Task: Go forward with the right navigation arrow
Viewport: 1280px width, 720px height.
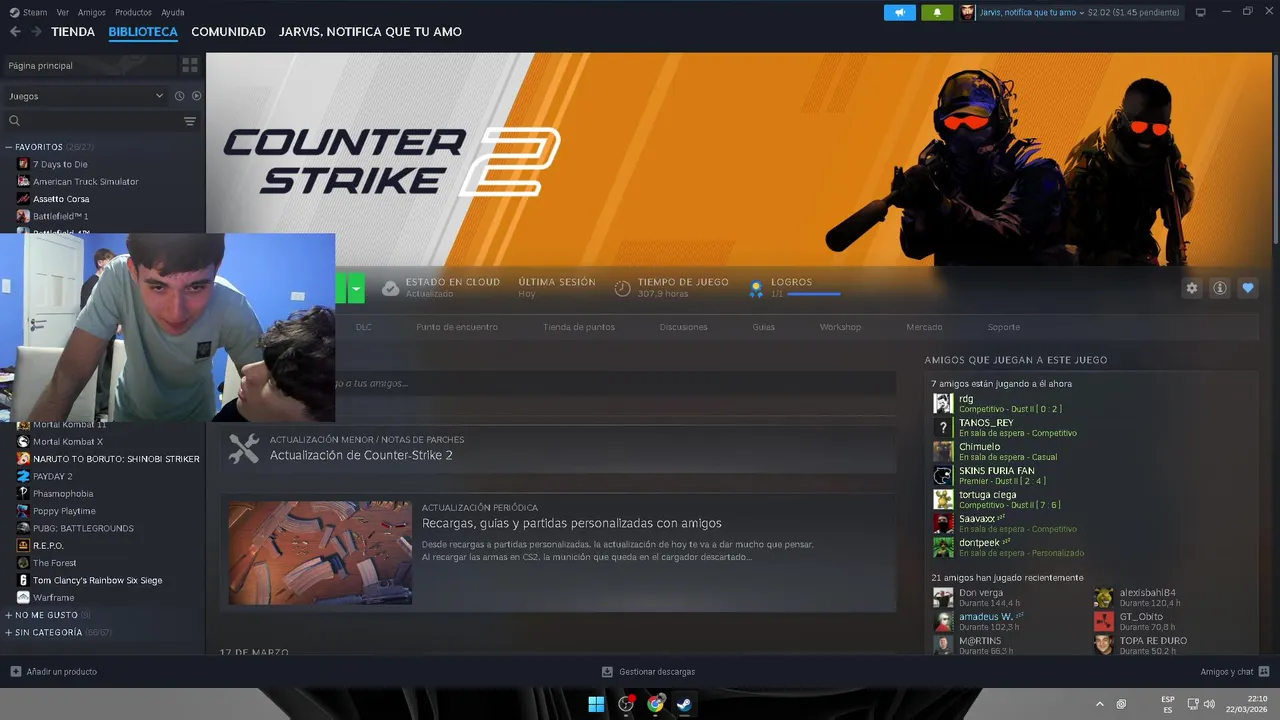Action: click(x=37, y=32)
